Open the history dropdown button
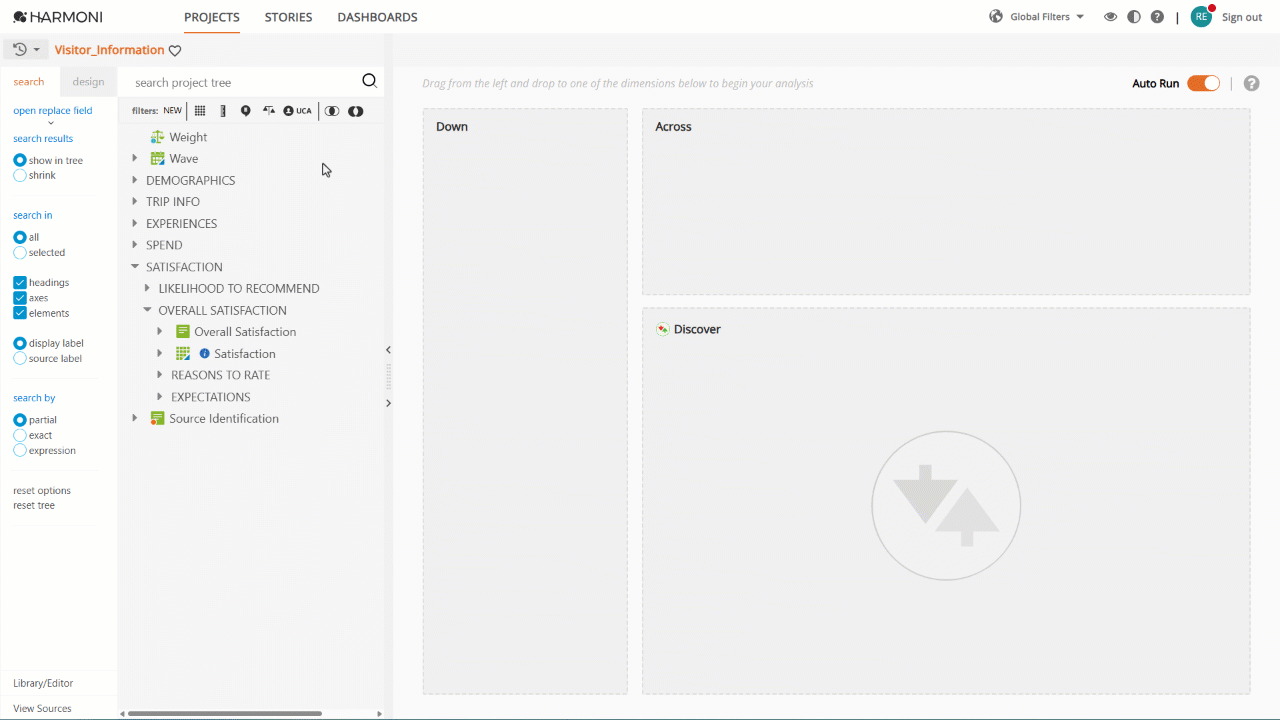 click(x=26, y=49)
